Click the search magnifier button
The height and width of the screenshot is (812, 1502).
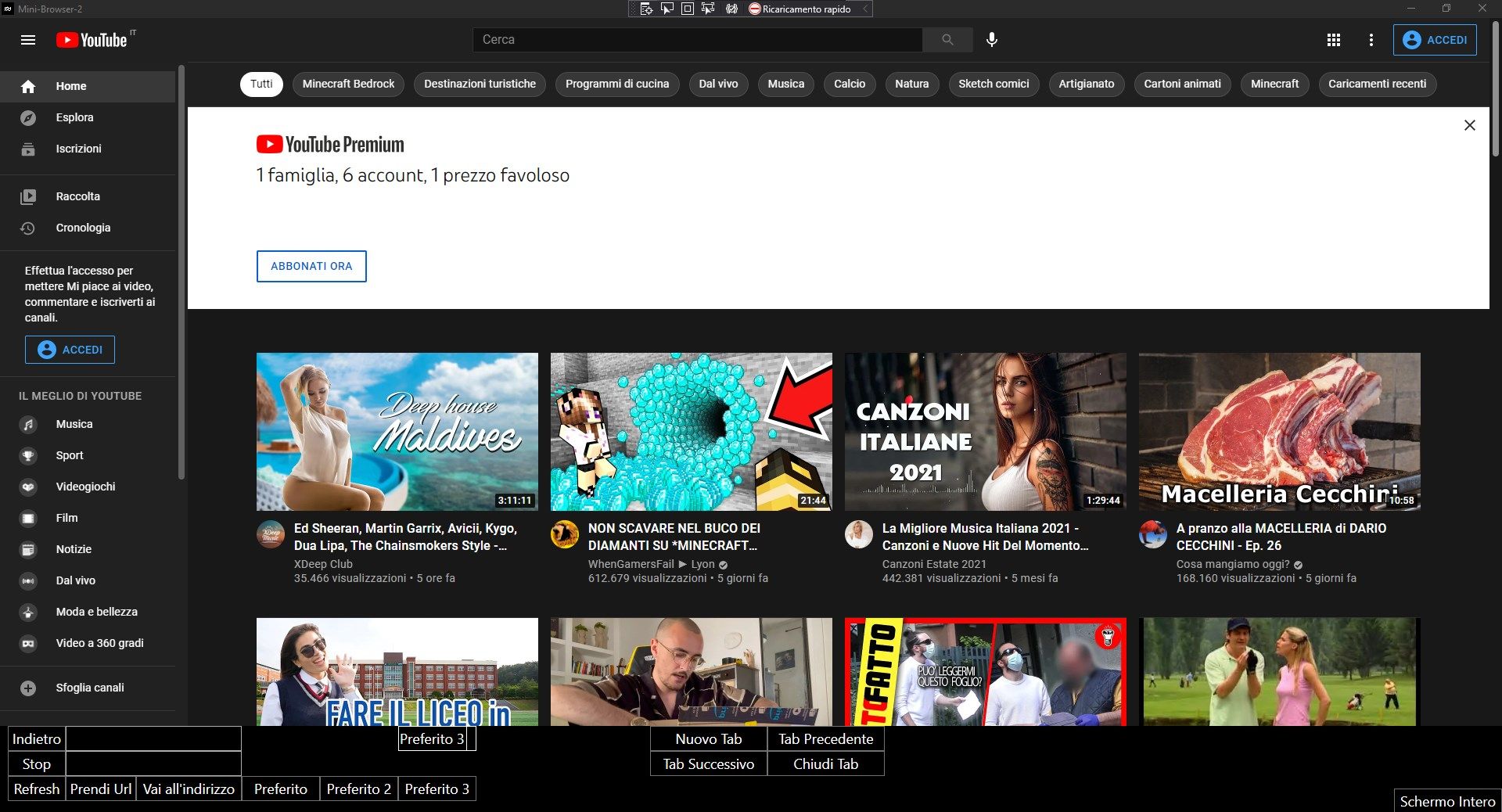tap(947, 40)
